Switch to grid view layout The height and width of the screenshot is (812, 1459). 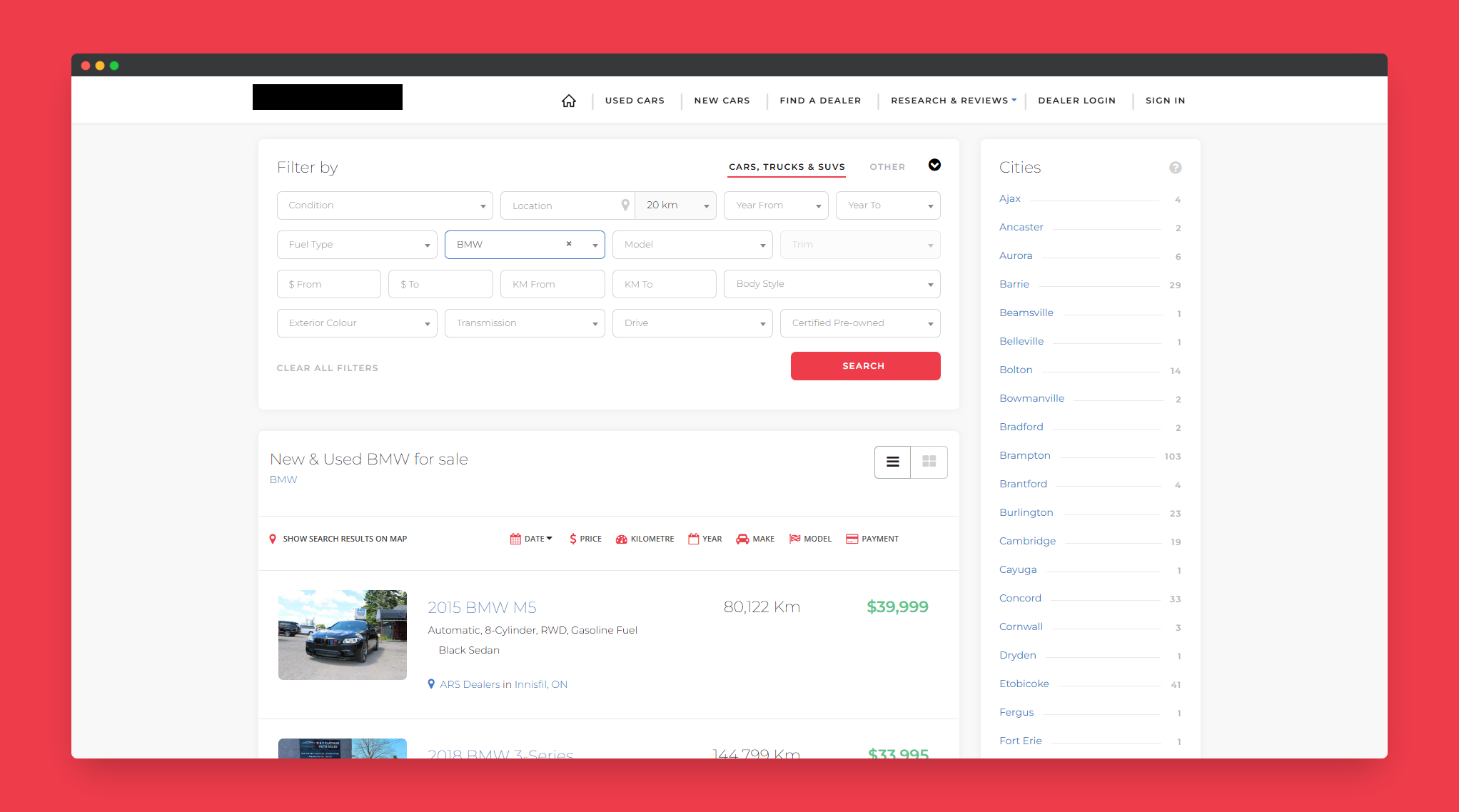coord(929,462)
